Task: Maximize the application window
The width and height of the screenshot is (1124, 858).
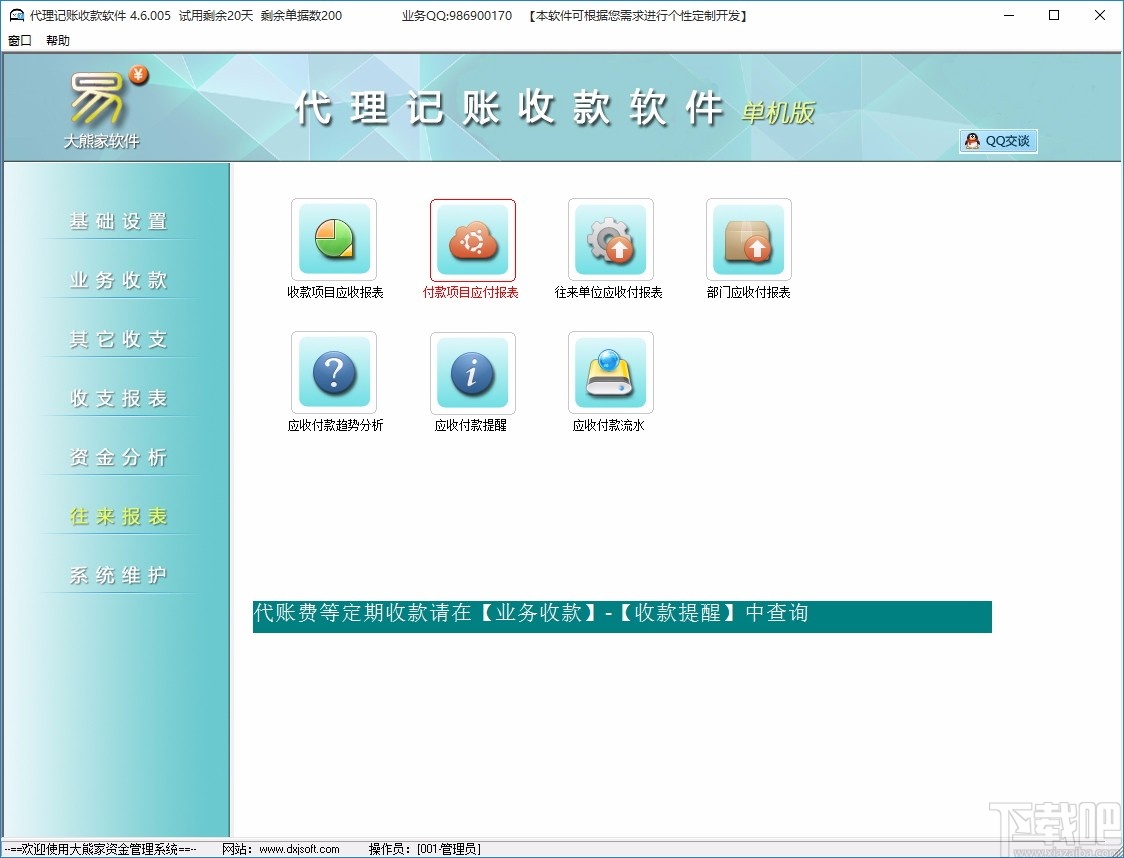Action: click(1054, 15)
